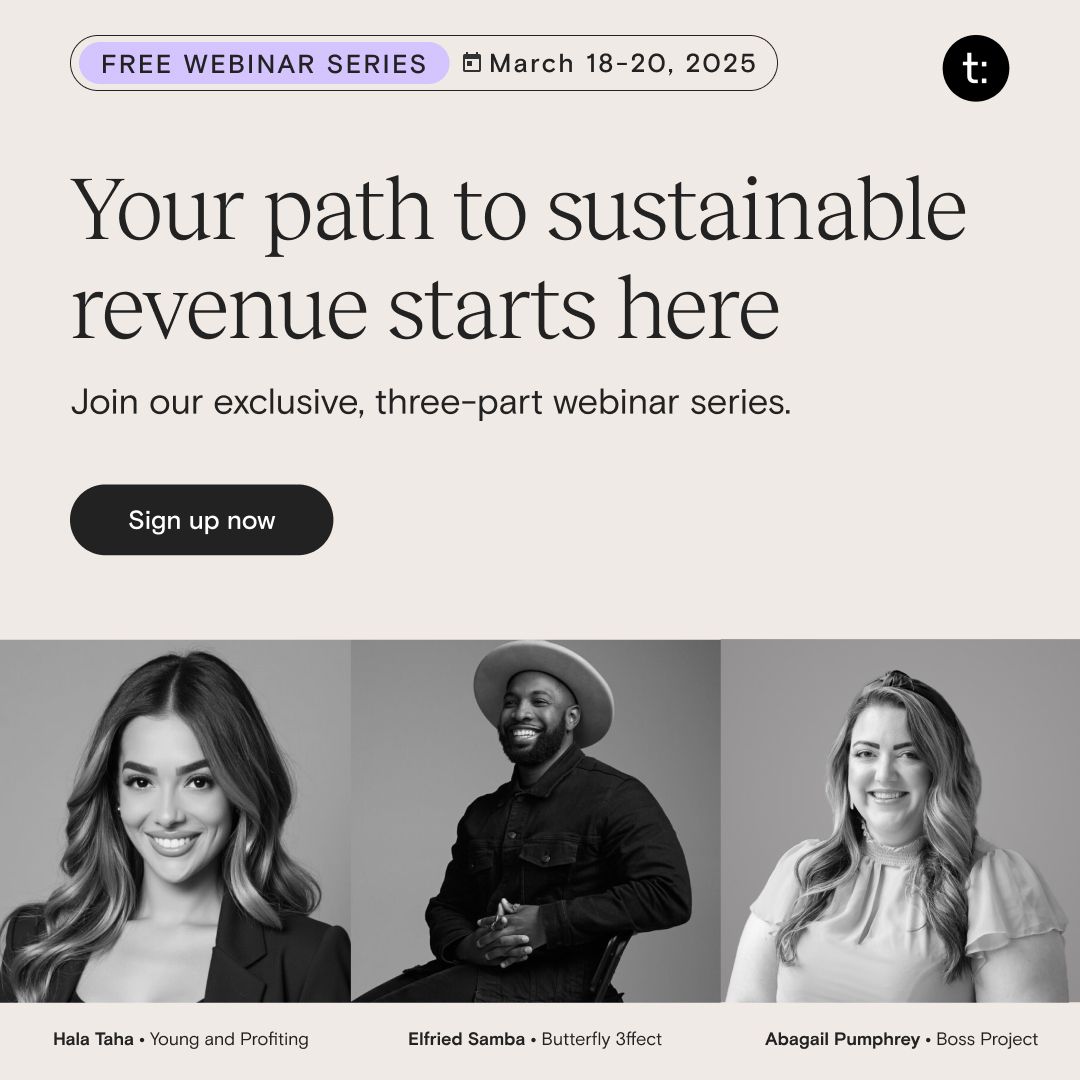Open the portrait photo captioned Hala Taha

point(175,820)
